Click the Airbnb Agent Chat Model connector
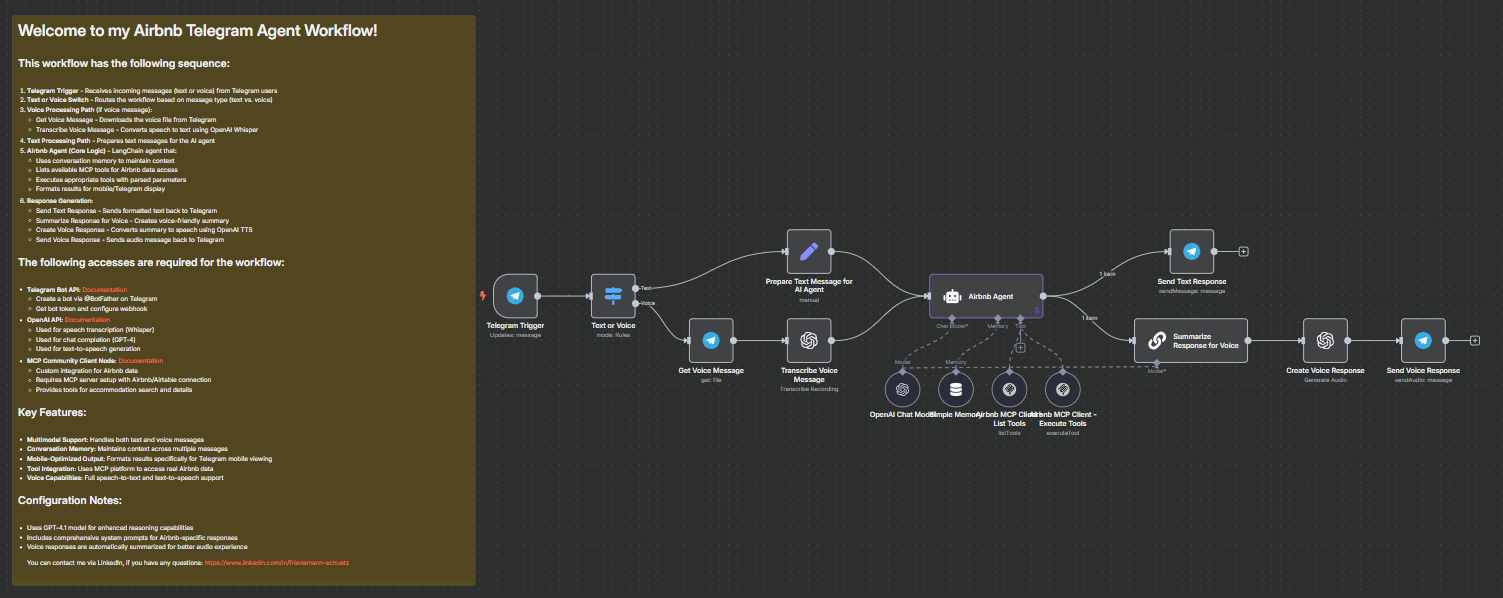 [x=951, y=320]
